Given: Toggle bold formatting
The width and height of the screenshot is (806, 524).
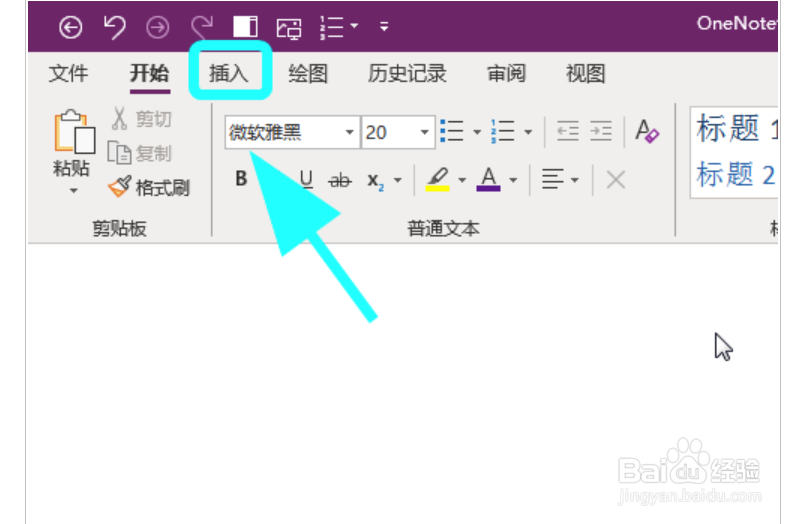Looking at the screenshot, I should (241, 179).
